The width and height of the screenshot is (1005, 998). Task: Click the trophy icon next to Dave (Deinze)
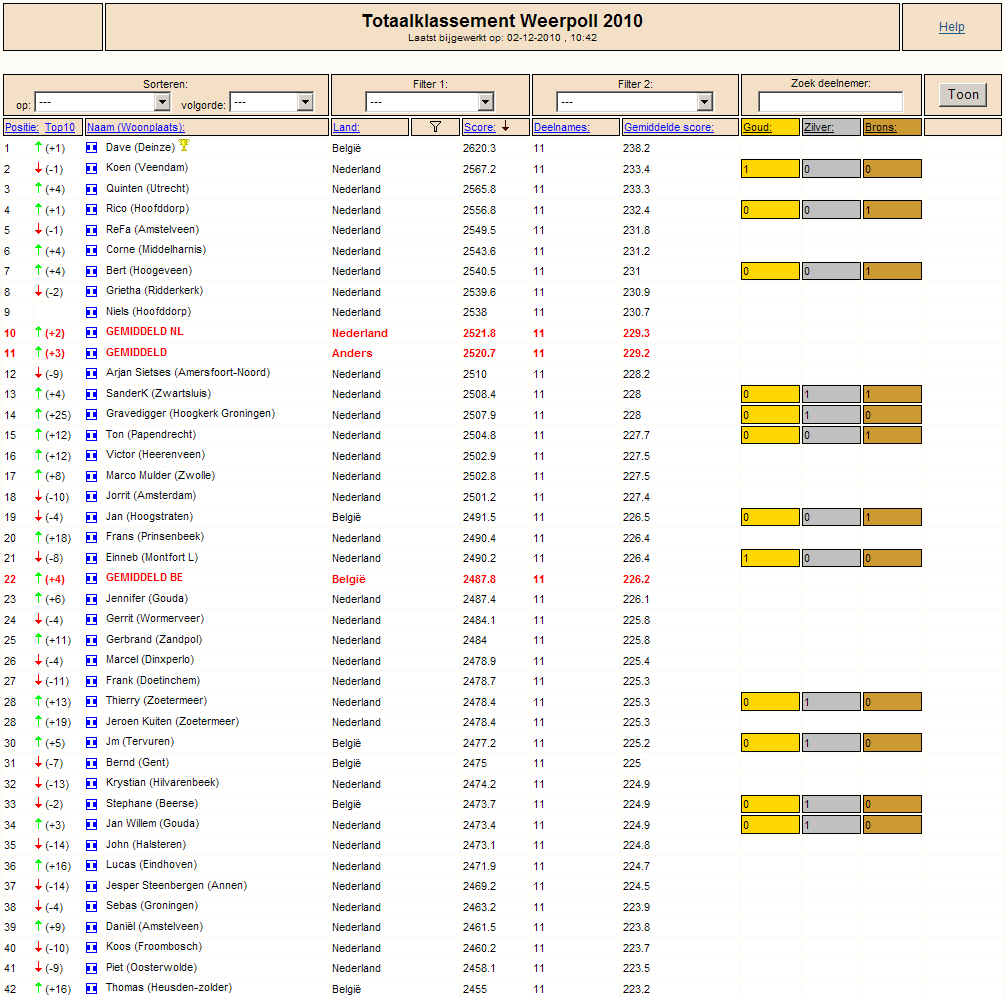tap(183, 146)
